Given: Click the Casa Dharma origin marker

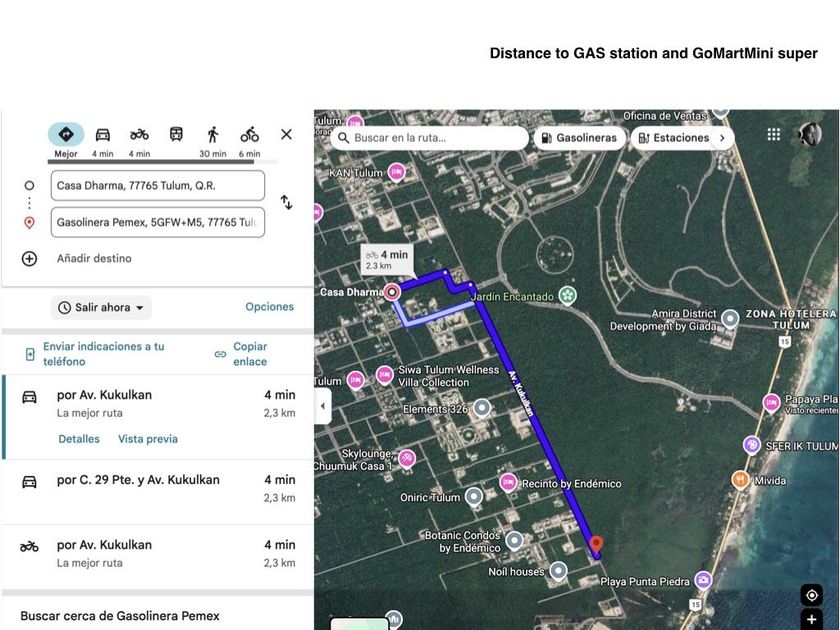Looking at the screenshot, I should tap(392, 292).
